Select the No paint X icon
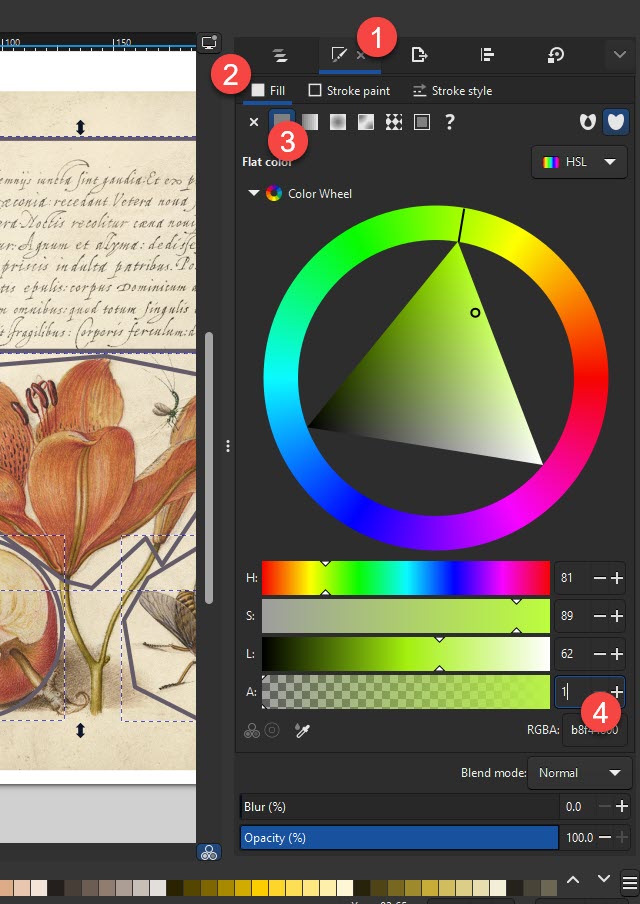Viewport: 640px width, 904px height. point(254,122)
